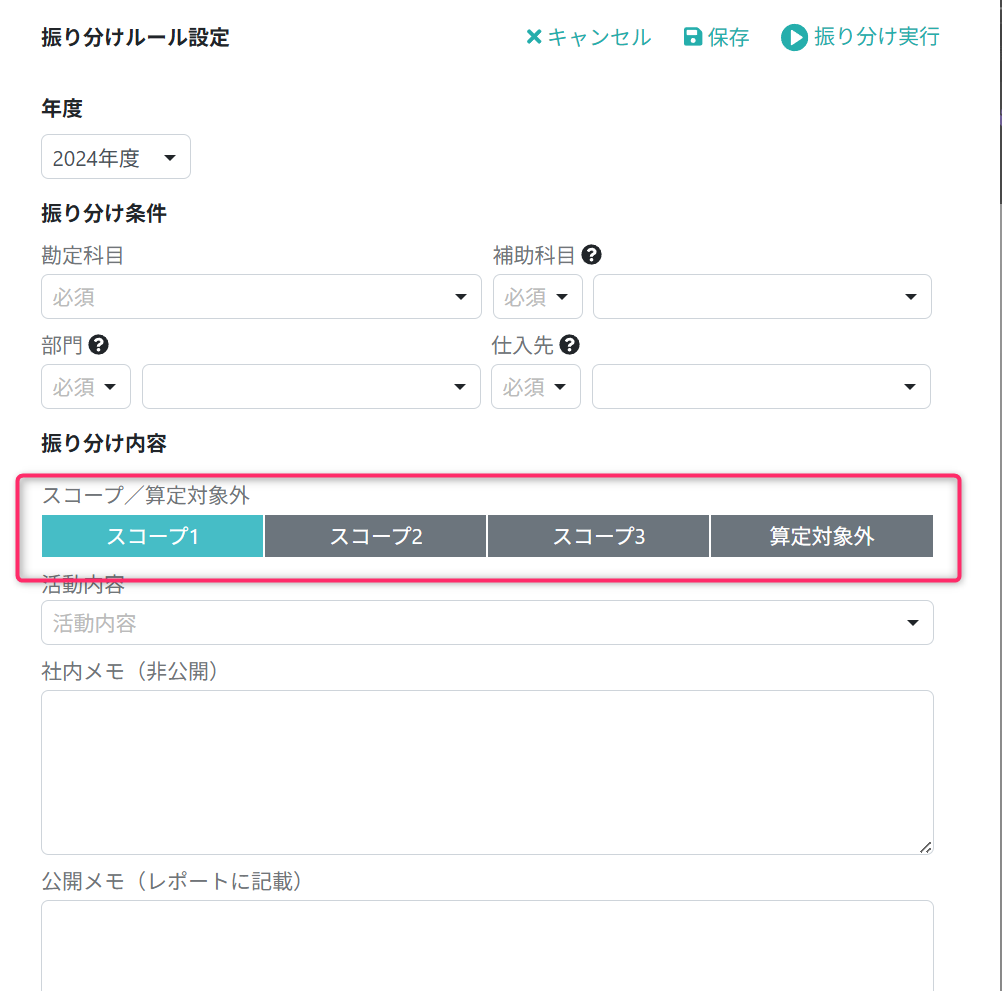Select the 算定対象外 option
This screenshot has height=991, width=1002.
pos(821,536)
